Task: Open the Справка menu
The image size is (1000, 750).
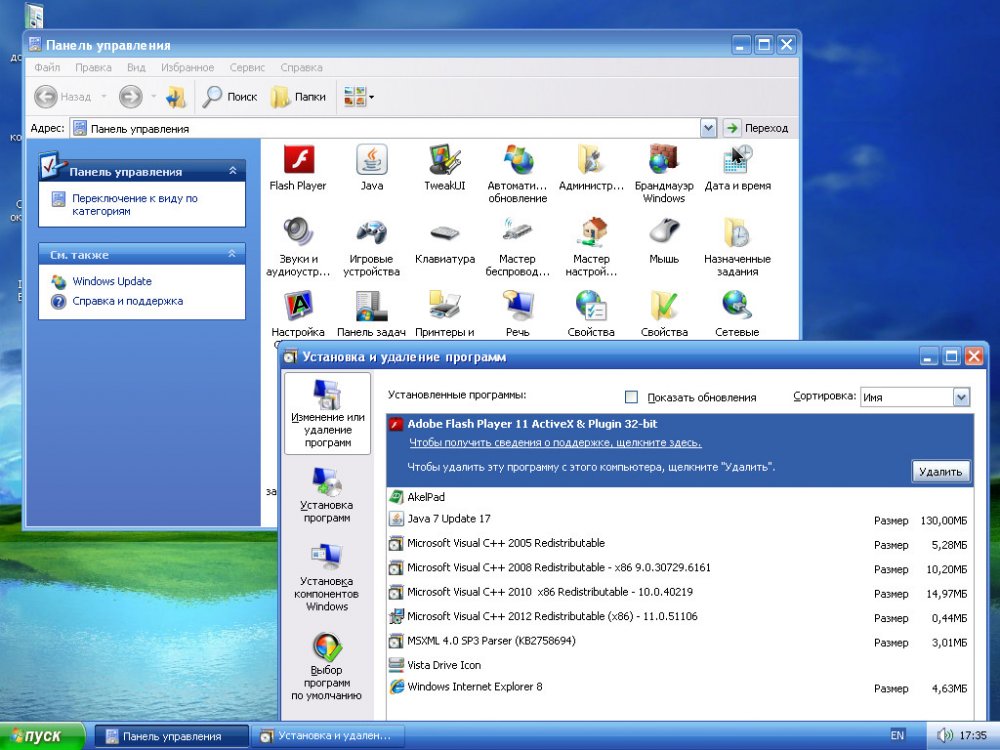Action: [x=301, y=68]
